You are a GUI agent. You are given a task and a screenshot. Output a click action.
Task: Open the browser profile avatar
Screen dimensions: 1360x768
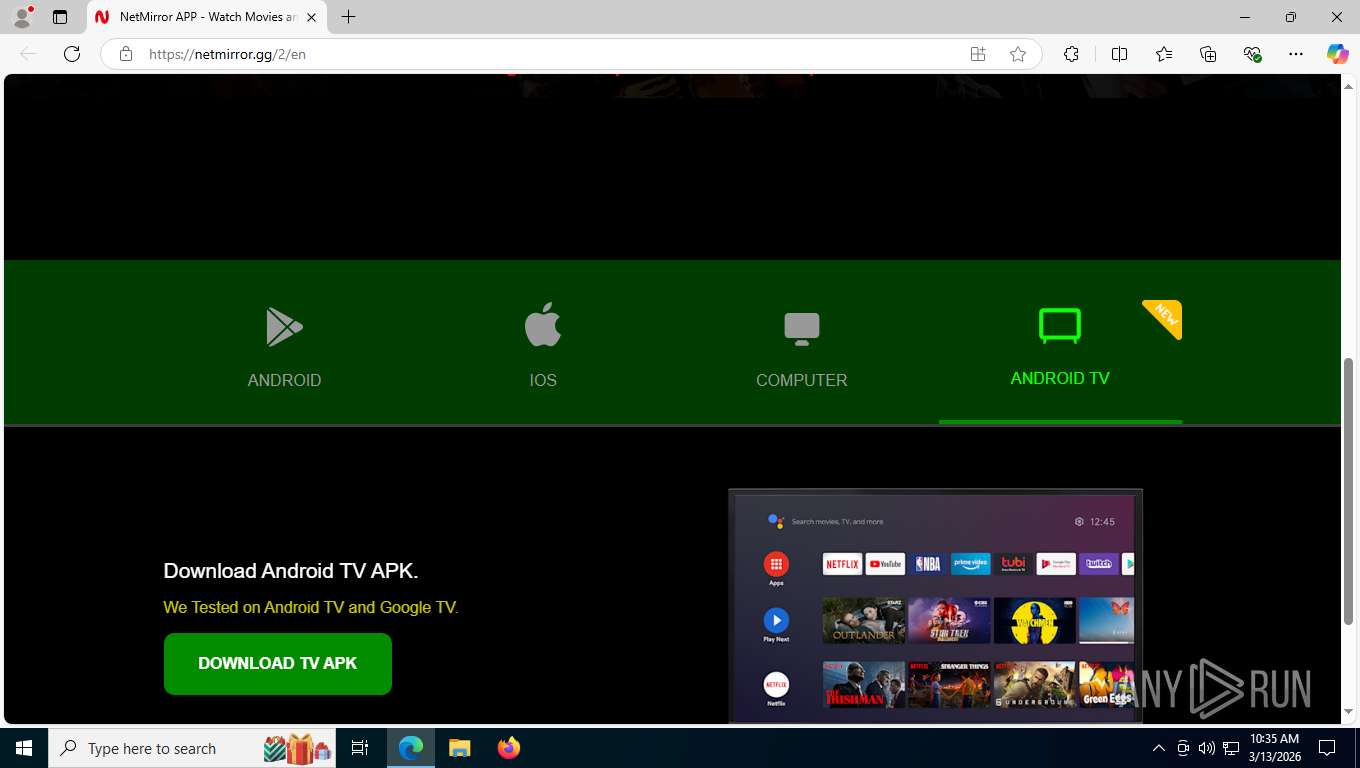pyautogui.click(x=22, y=17)
